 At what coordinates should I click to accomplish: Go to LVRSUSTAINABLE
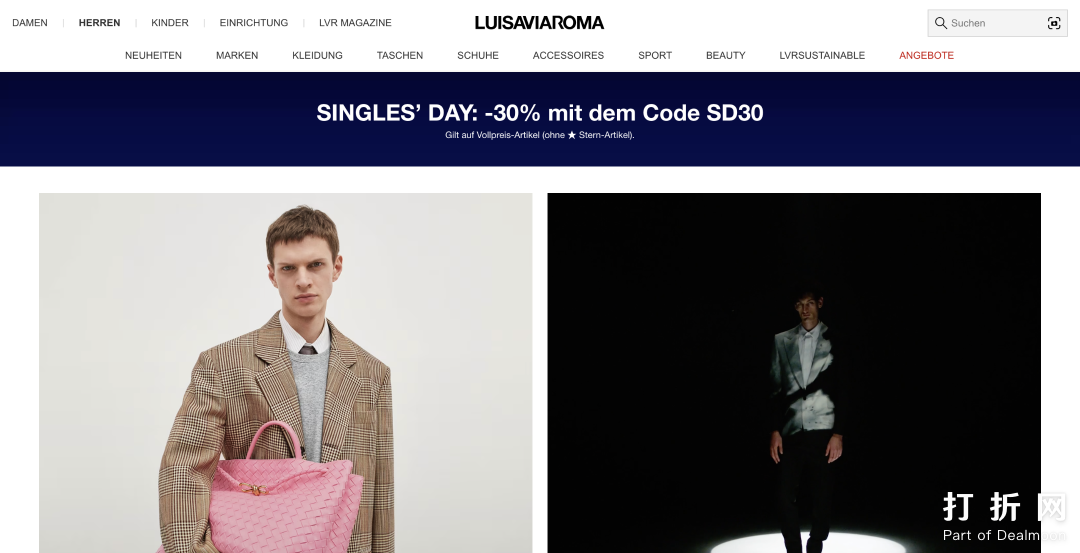[822, 55]
